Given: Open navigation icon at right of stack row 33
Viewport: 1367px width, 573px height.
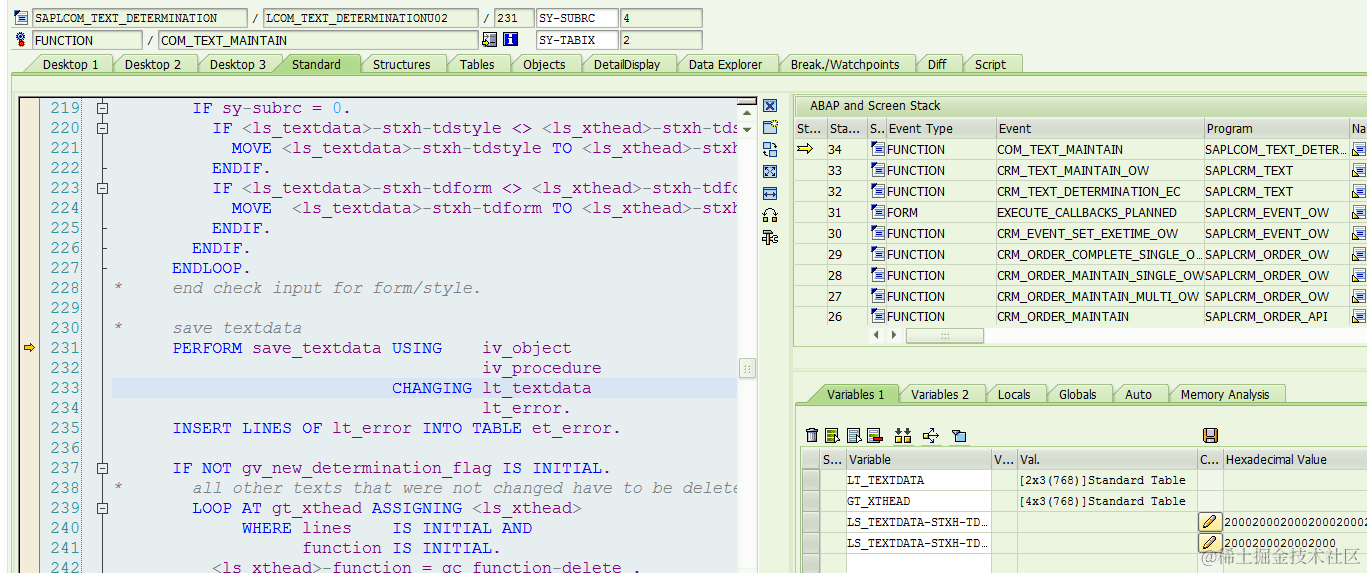Looking at the screenshot, I should coord(1359,170).
